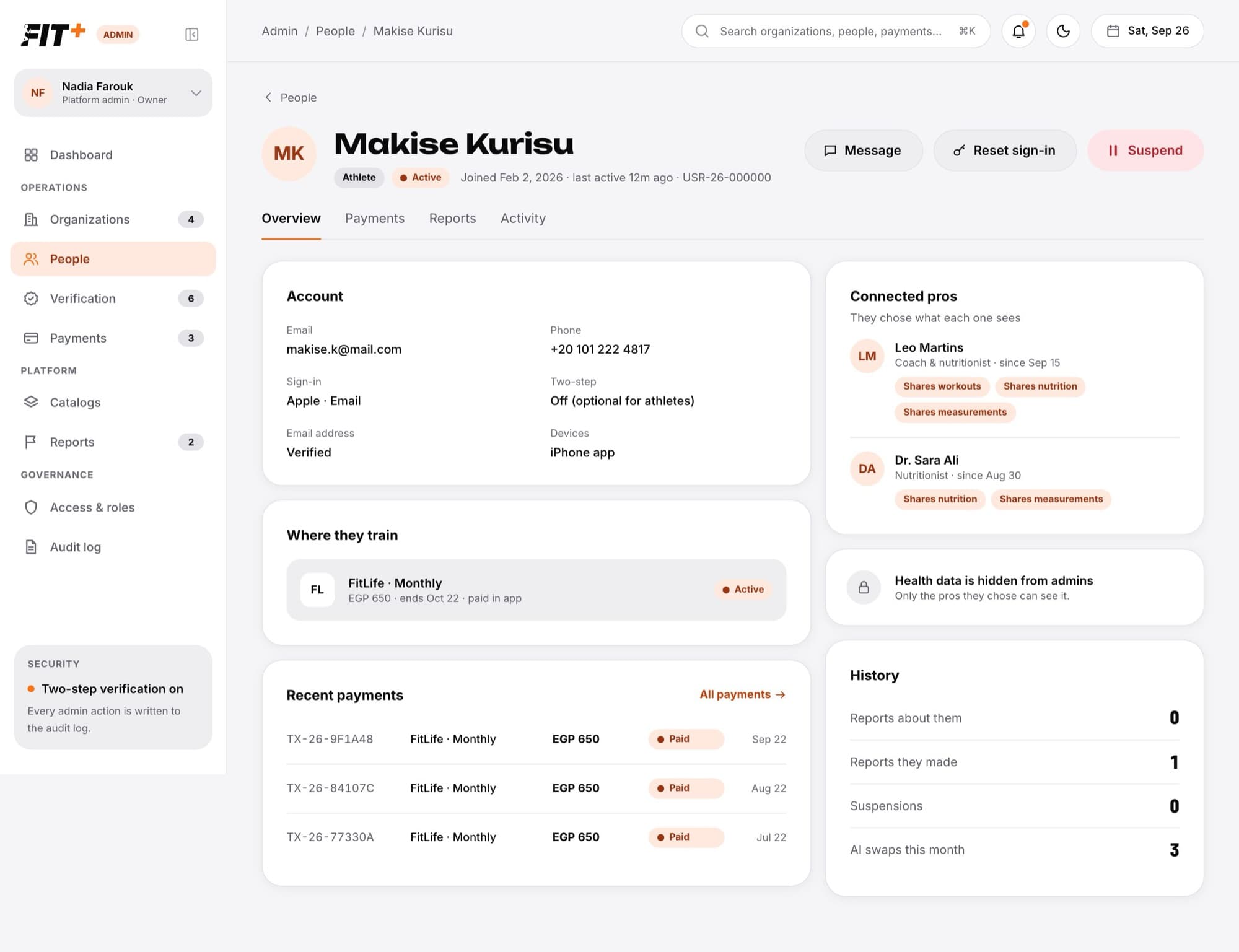
Task: Click the email makise.k@mail.com
Action: pos(344,349)
